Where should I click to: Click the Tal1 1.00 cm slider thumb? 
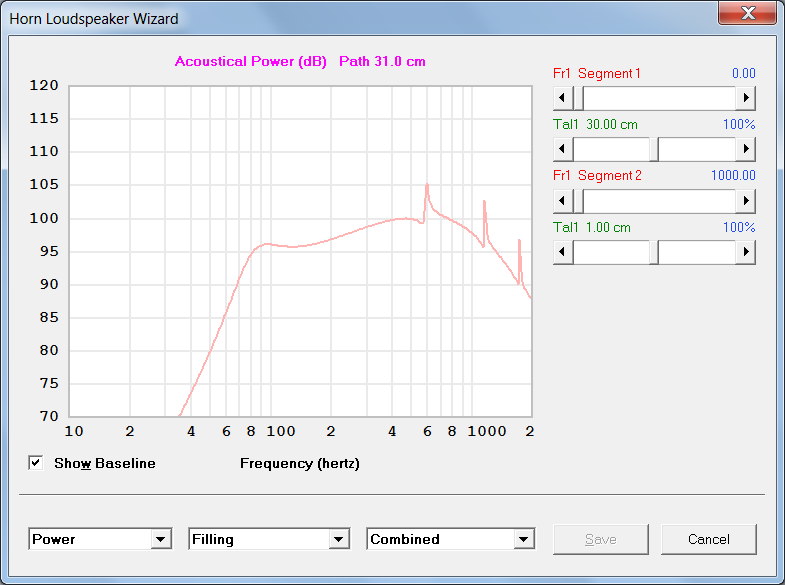tap(654, 252)
